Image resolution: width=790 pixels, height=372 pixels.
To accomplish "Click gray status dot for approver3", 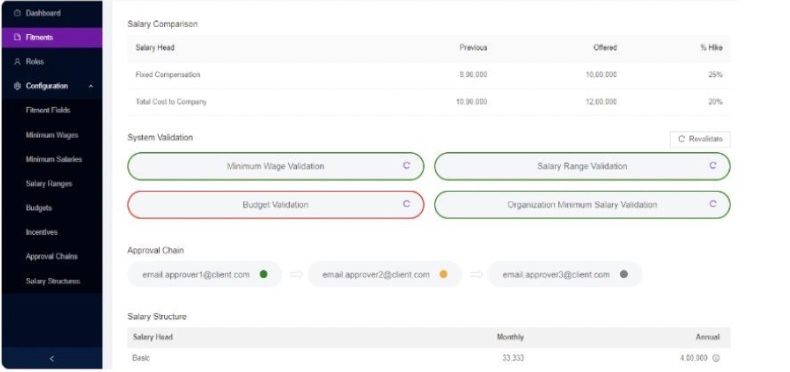I will point(624,274).
